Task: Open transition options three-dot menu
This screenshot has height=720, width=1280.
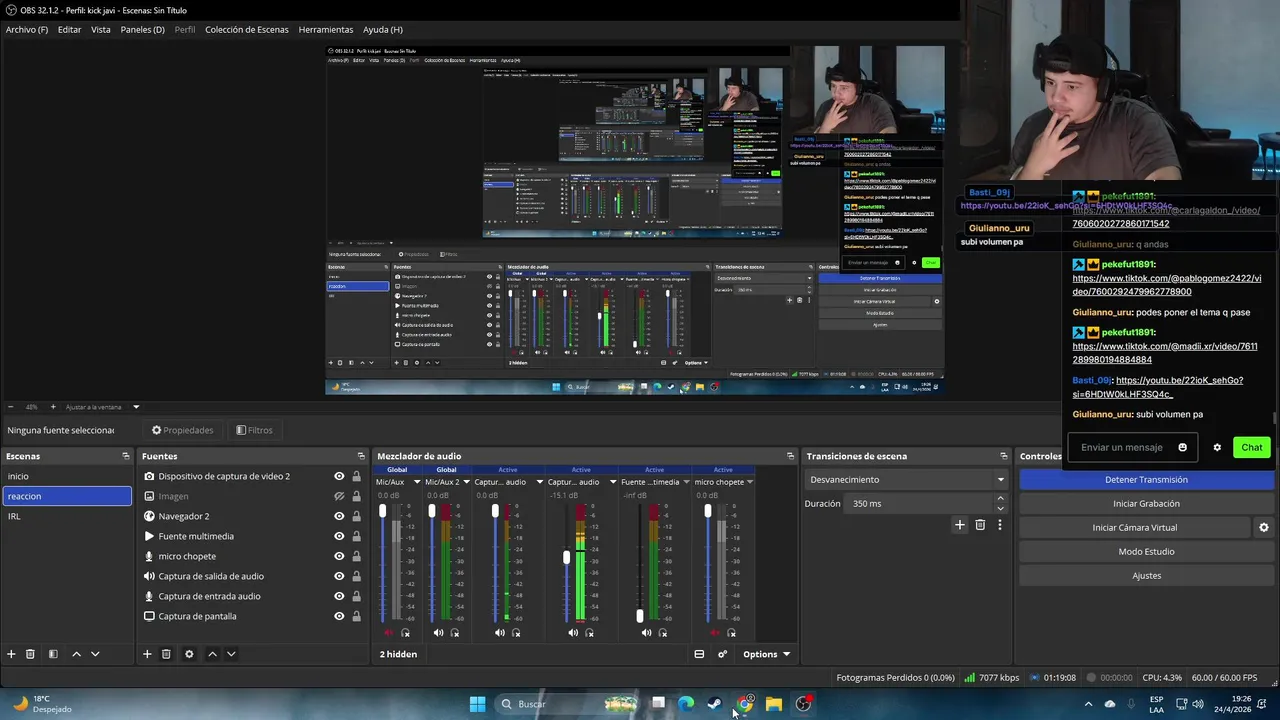Action: pyautogui.click(x=999, y=524)
